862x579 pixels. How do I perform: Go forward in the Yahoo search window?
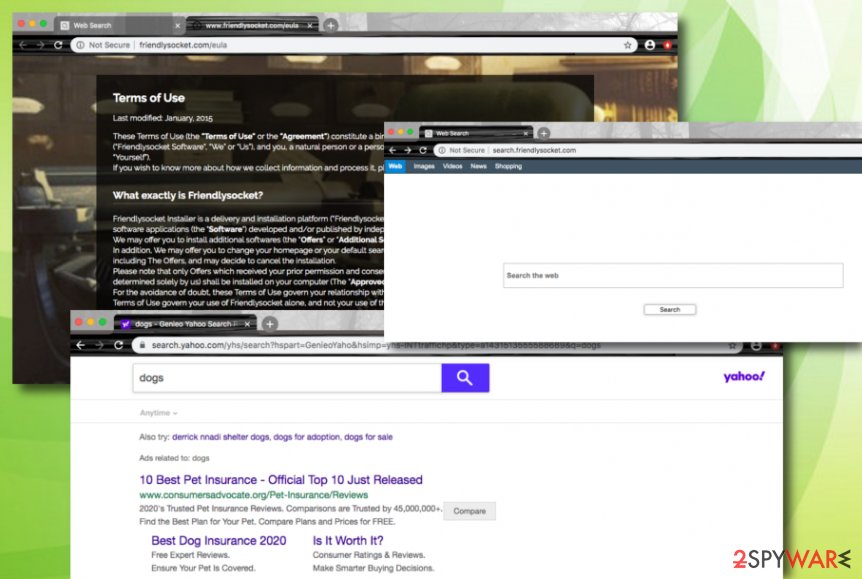(100, 345)
